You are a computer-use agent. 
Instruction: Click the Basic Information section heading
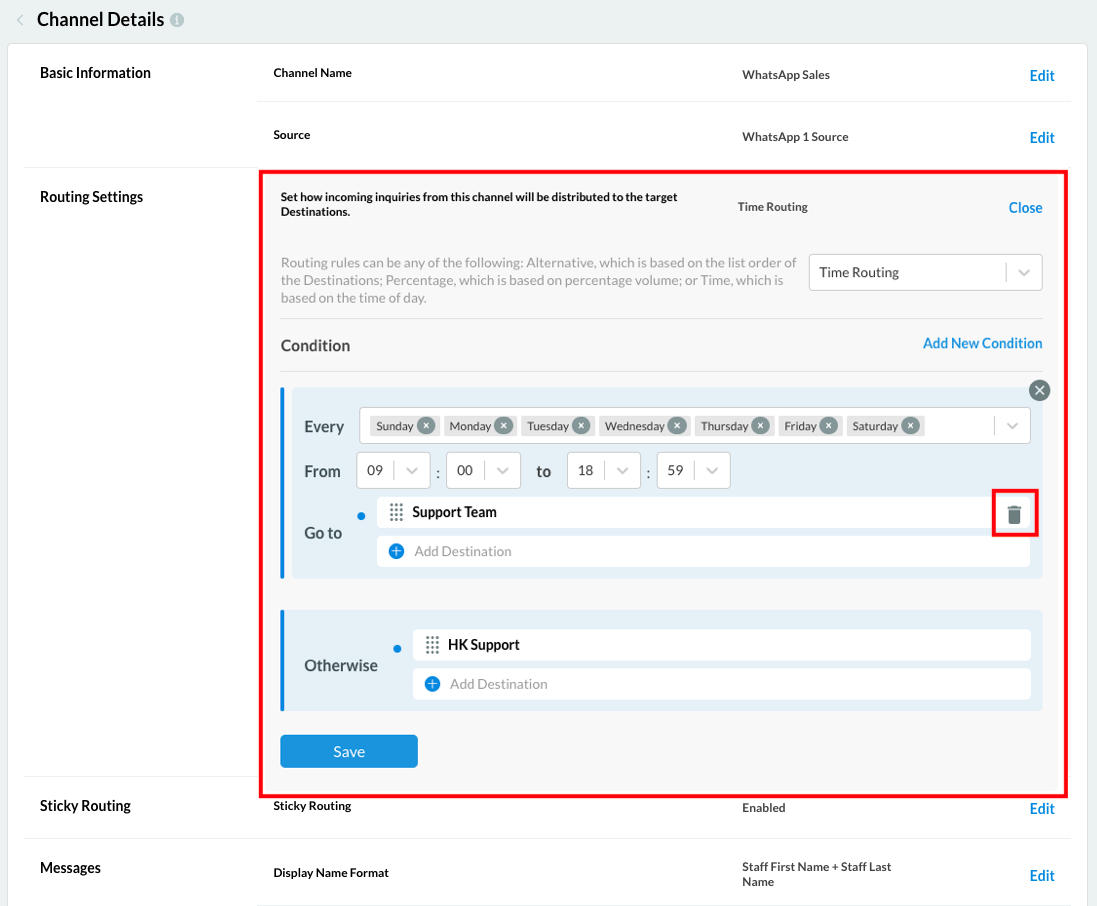[95, 73]
